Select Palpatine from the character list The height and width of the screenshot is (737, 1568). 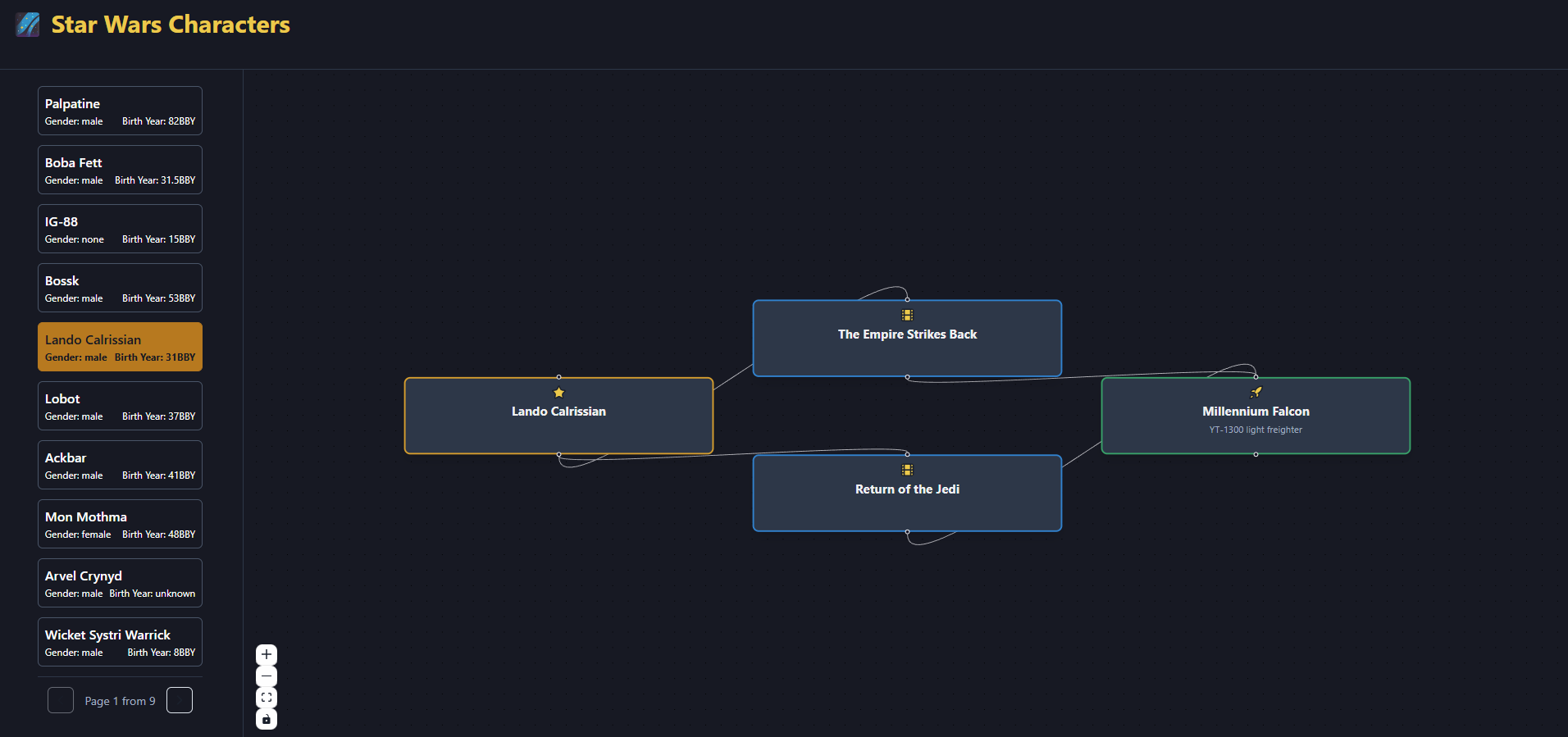pyautogui.click(x=120, y=111)
